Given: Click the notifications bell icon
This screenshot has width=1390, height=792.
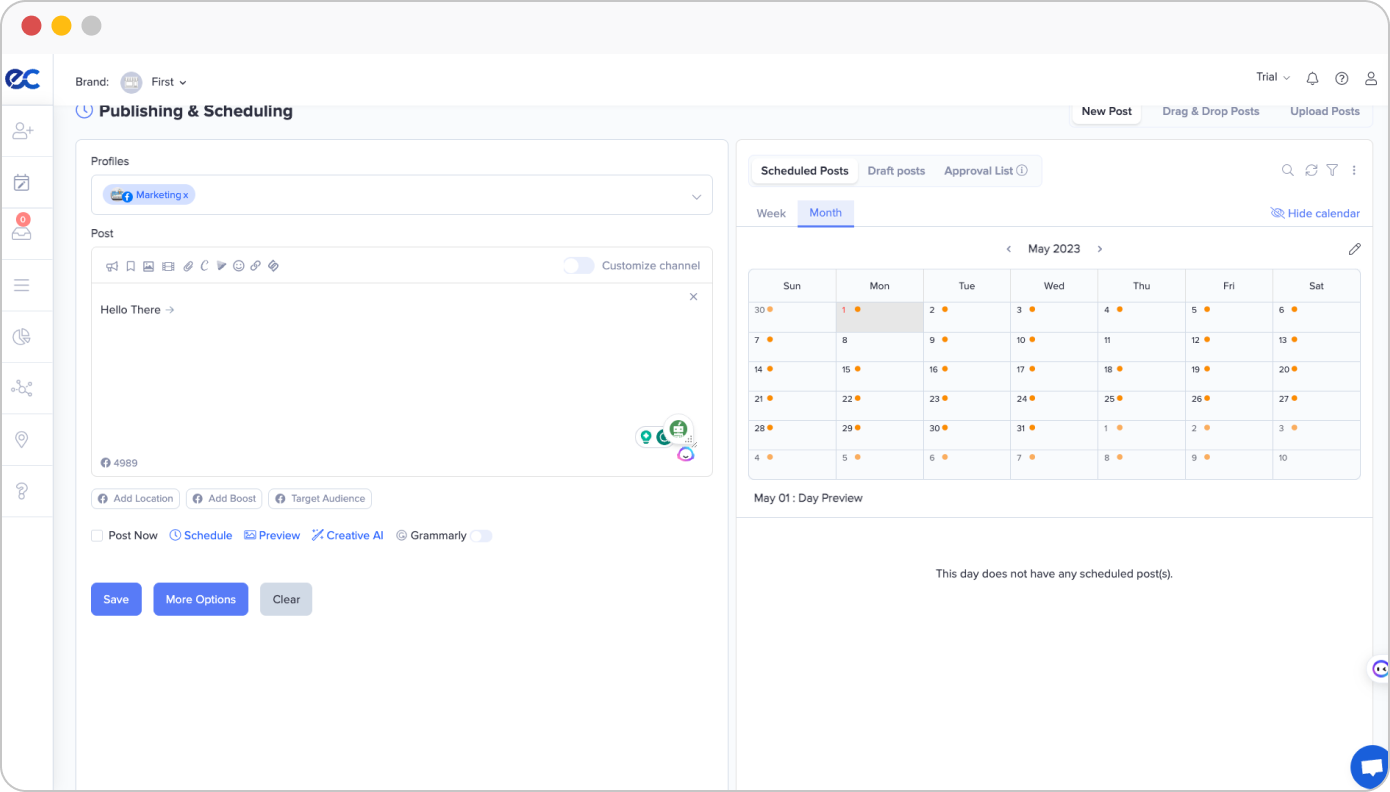Looking at the screenshot, I should click(x=1312, y=79).
